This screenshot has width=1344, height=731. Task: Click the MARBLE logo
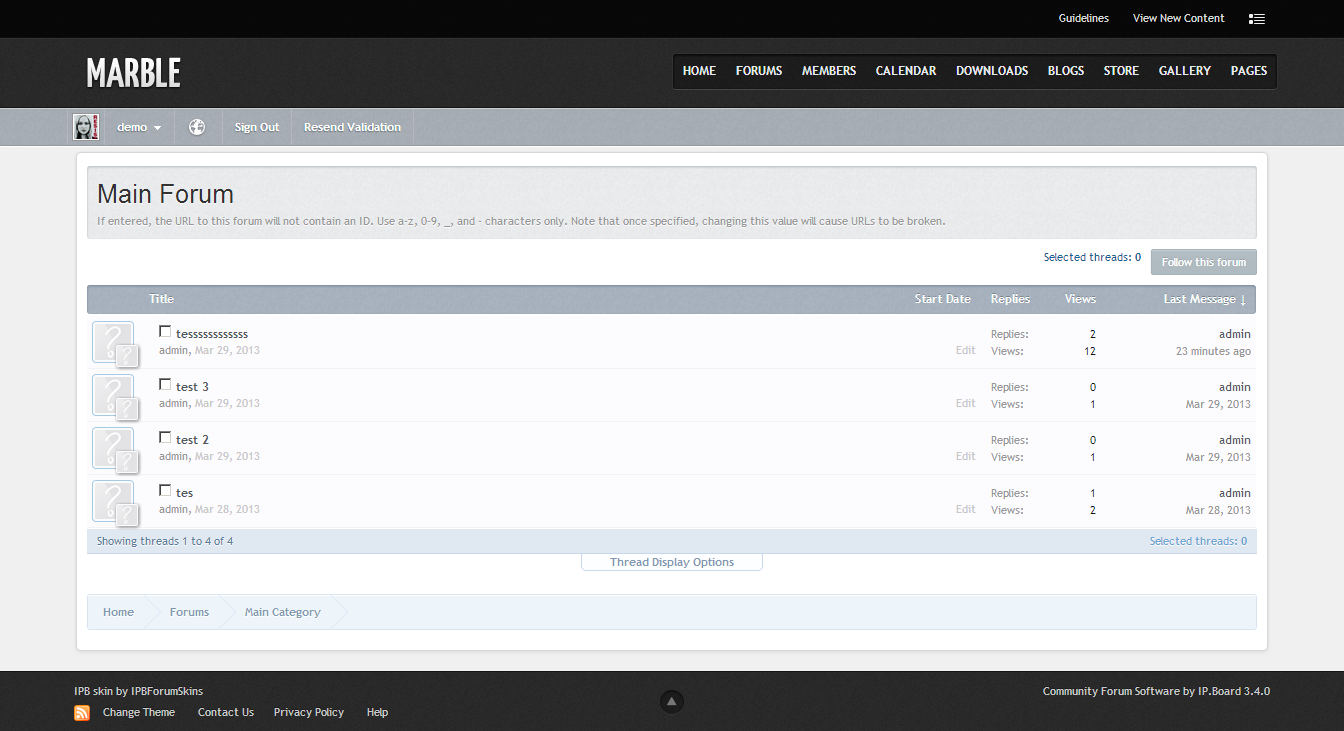pos(133,73)
